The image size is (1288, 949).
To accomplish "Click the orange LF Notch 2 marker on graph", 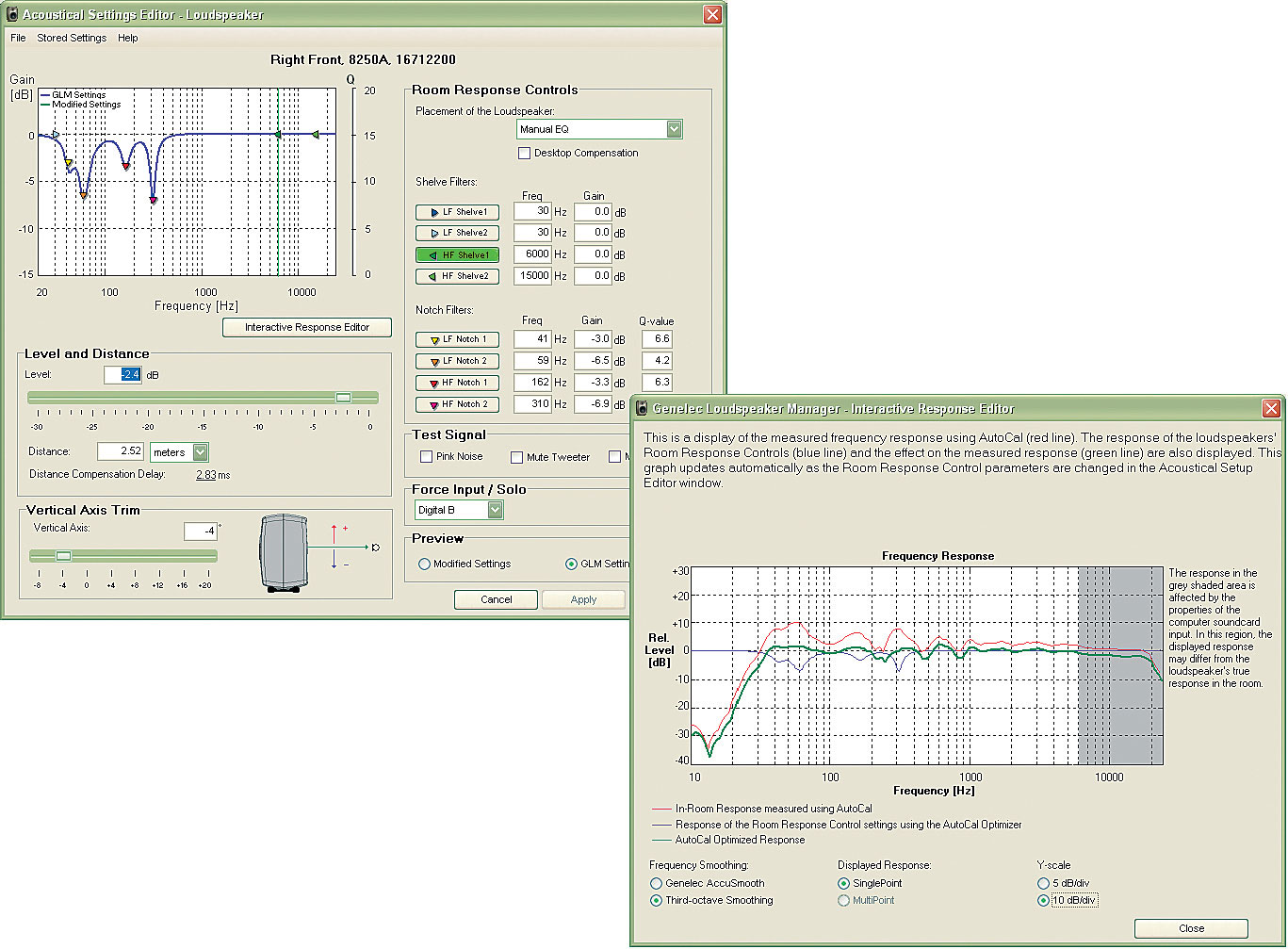I will click(x=83, y=195).
